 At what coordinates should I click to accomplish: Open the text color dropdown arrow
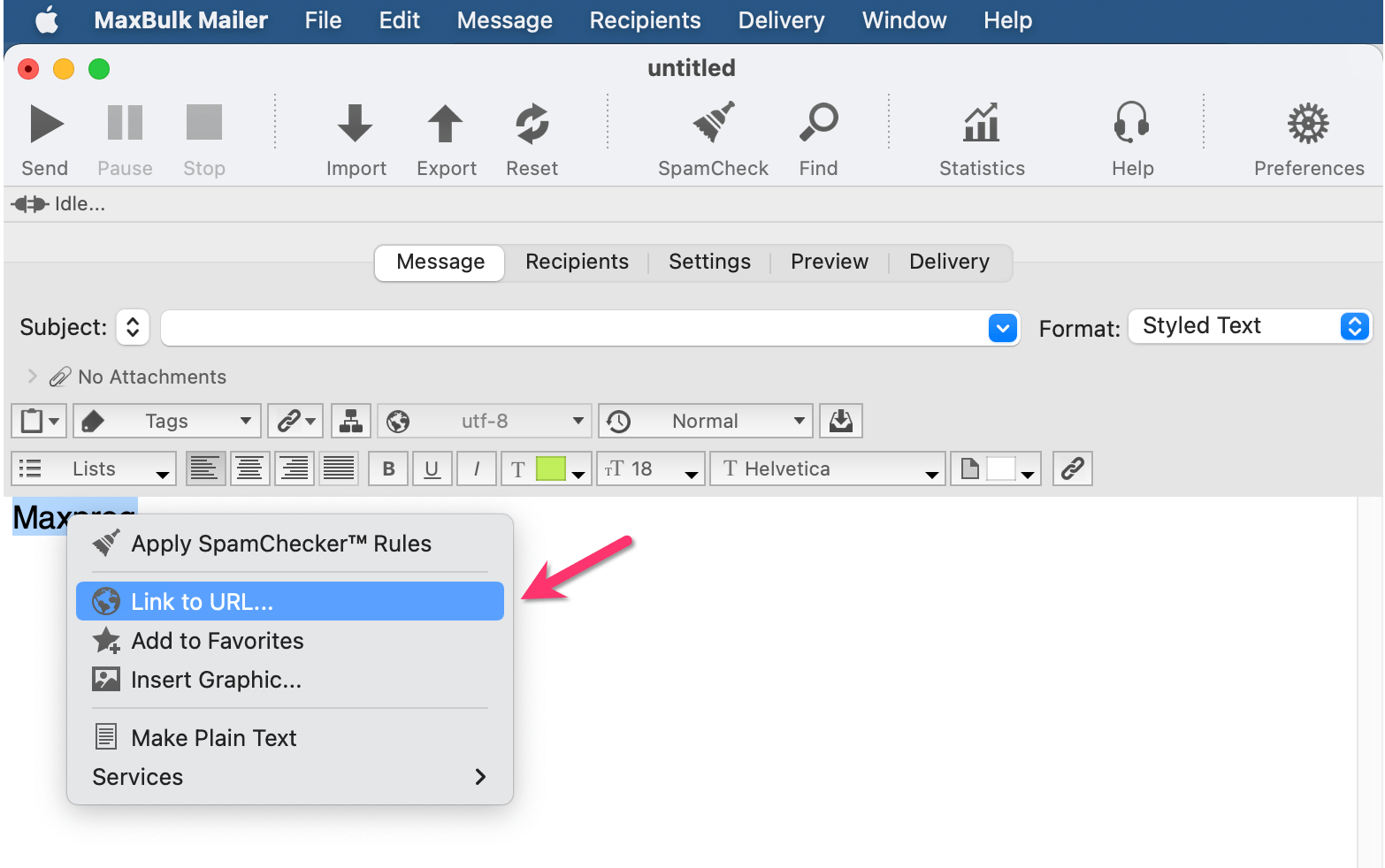click(579, 474)
